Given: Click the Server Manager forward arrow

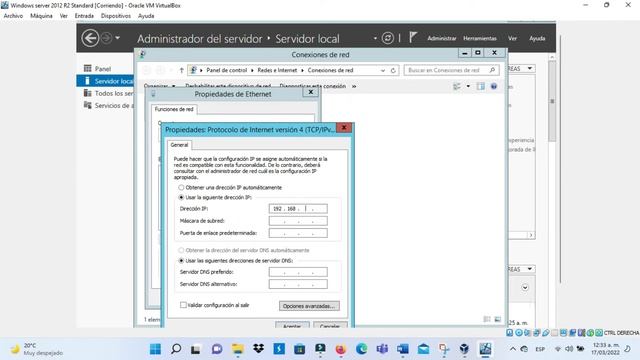Looking at the screenshot, I should pos(106,38).
